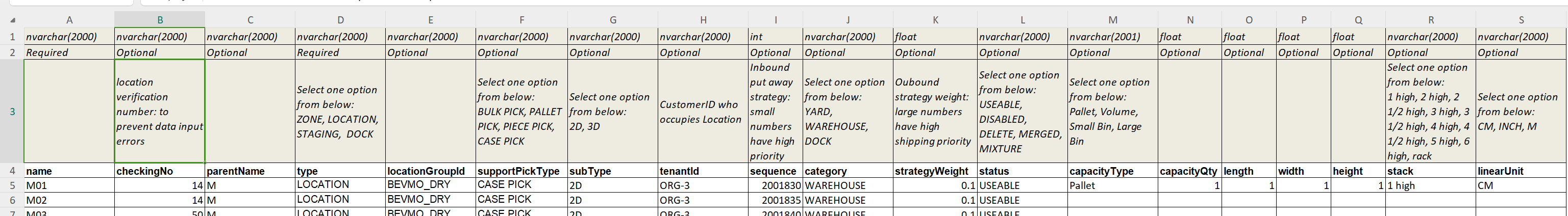Select column M header
Viewport: 1568px width, 216px height.
1112,20
